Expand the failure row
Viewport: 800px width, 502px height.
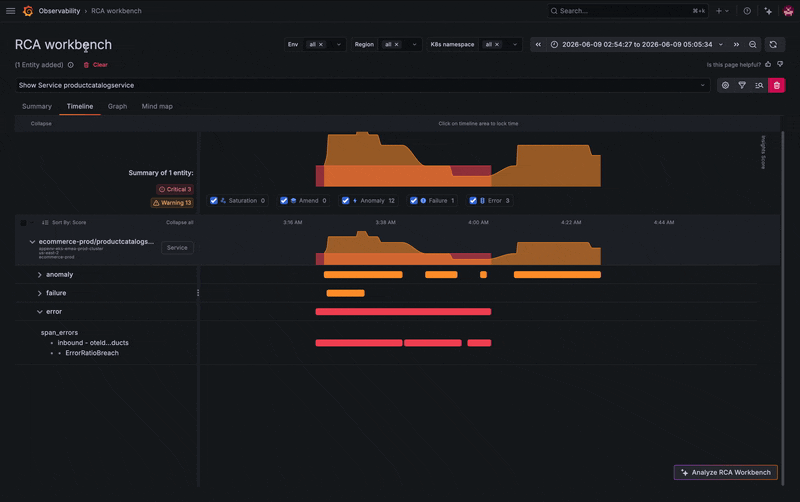(40, 293)
